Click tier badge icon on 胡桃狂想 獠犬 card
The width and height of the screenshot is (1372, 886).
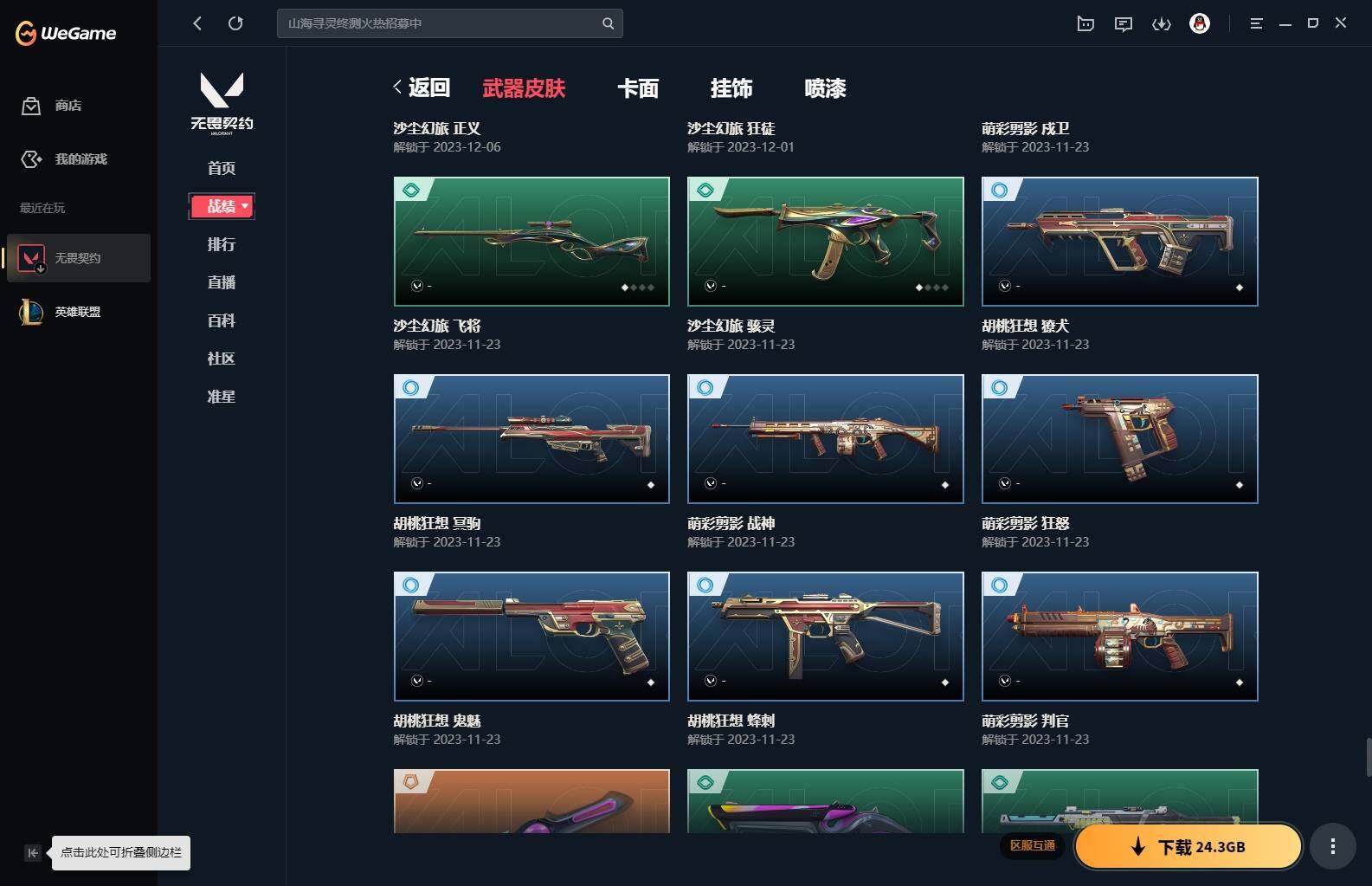click(1001, 191)
